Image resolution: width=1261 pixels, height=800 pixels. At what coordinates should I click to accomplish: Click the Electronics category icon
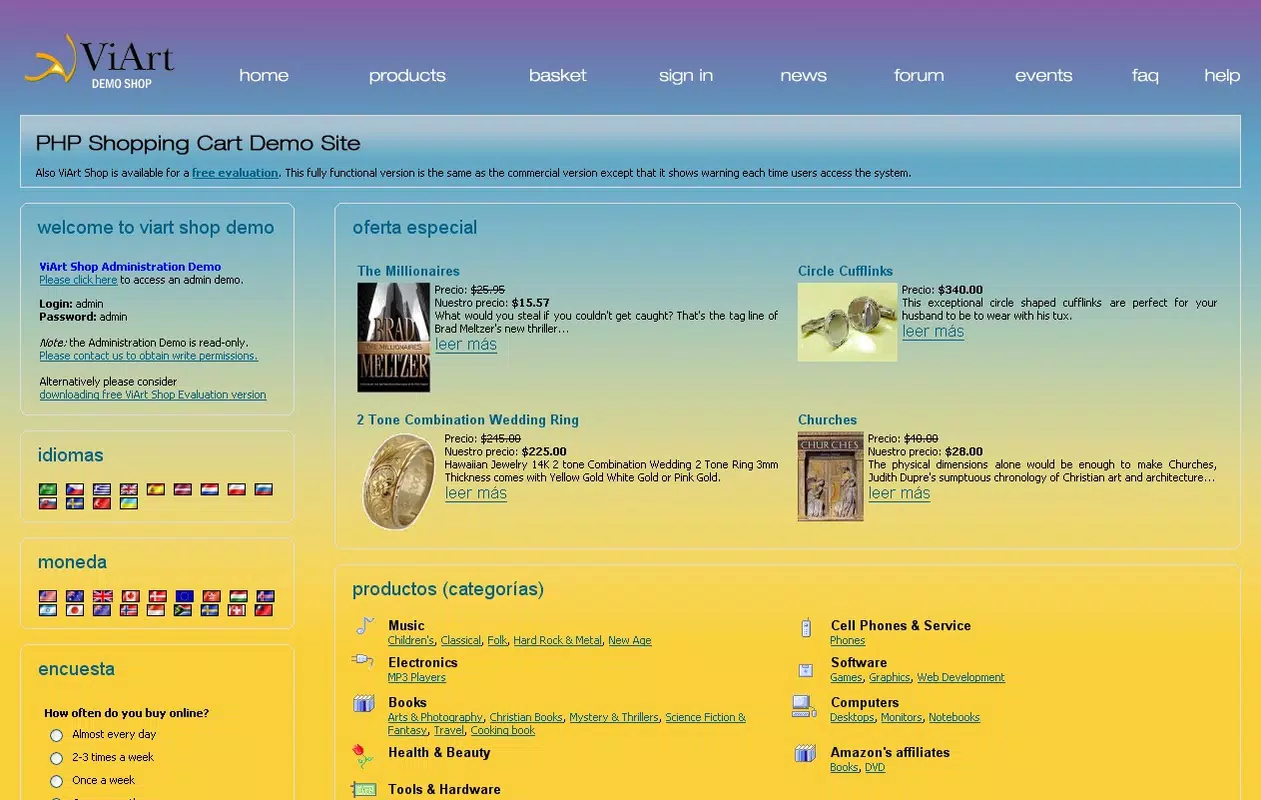pos(363,660)
